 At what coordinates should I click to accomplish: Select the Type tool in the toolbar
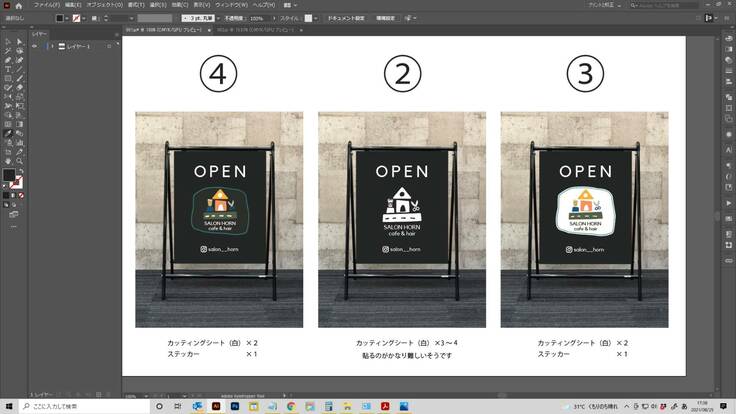tap(8, 69)
